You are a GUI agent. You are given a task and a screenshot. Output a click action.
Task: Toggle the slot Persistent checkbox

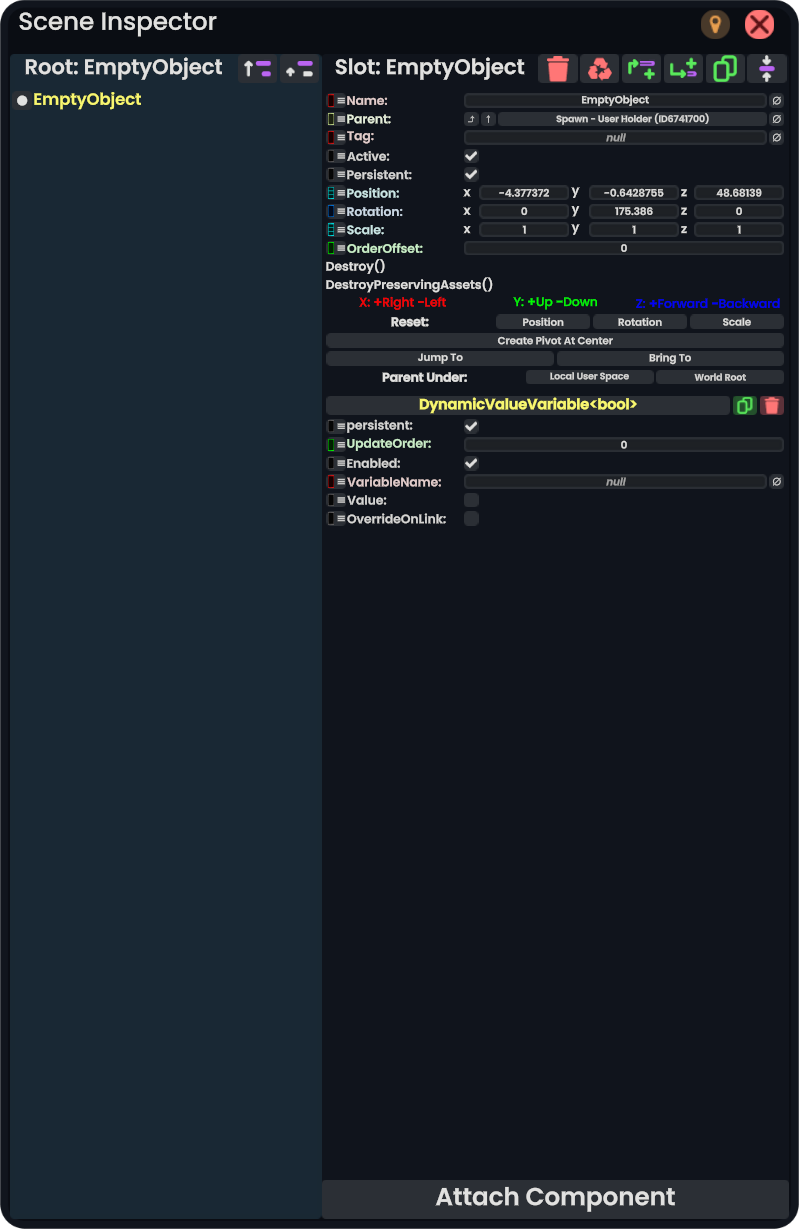pyautogui.click(x=471, y=175)
